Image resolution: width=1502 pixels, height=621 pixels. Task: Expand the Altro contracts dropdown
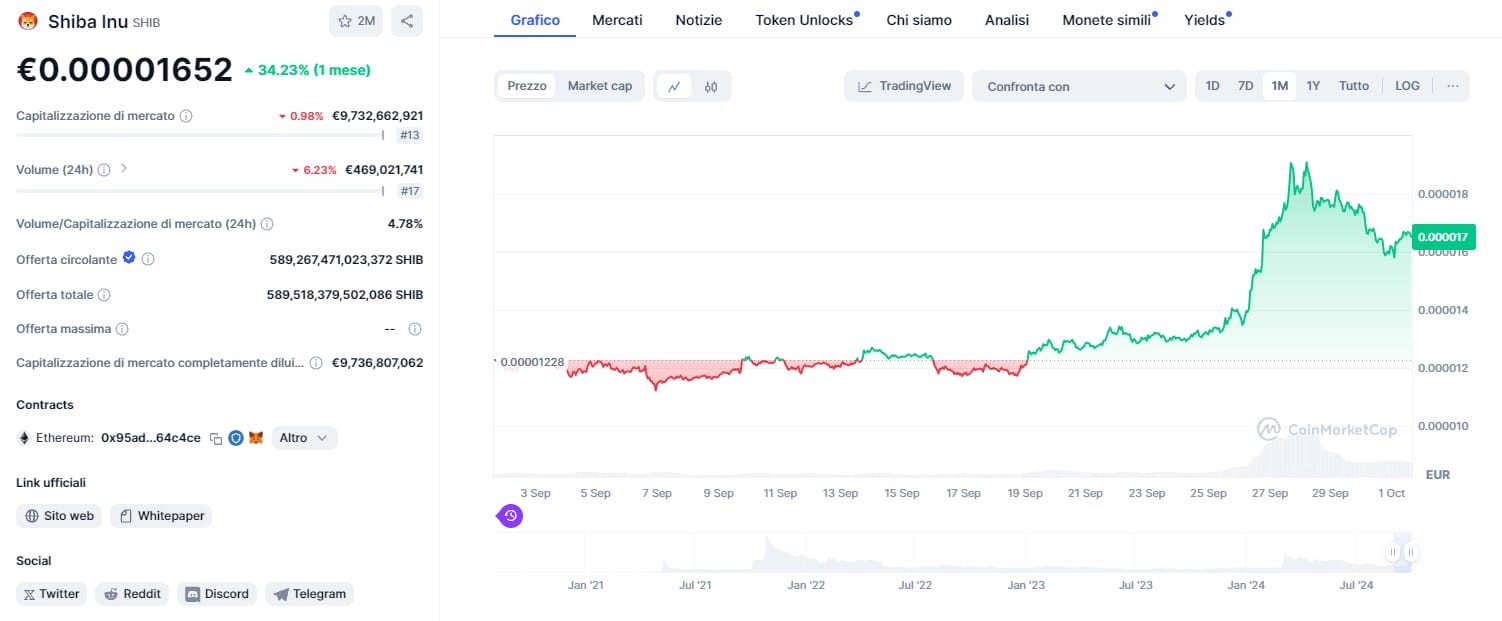pyautogui.click(x=304, y=438)
